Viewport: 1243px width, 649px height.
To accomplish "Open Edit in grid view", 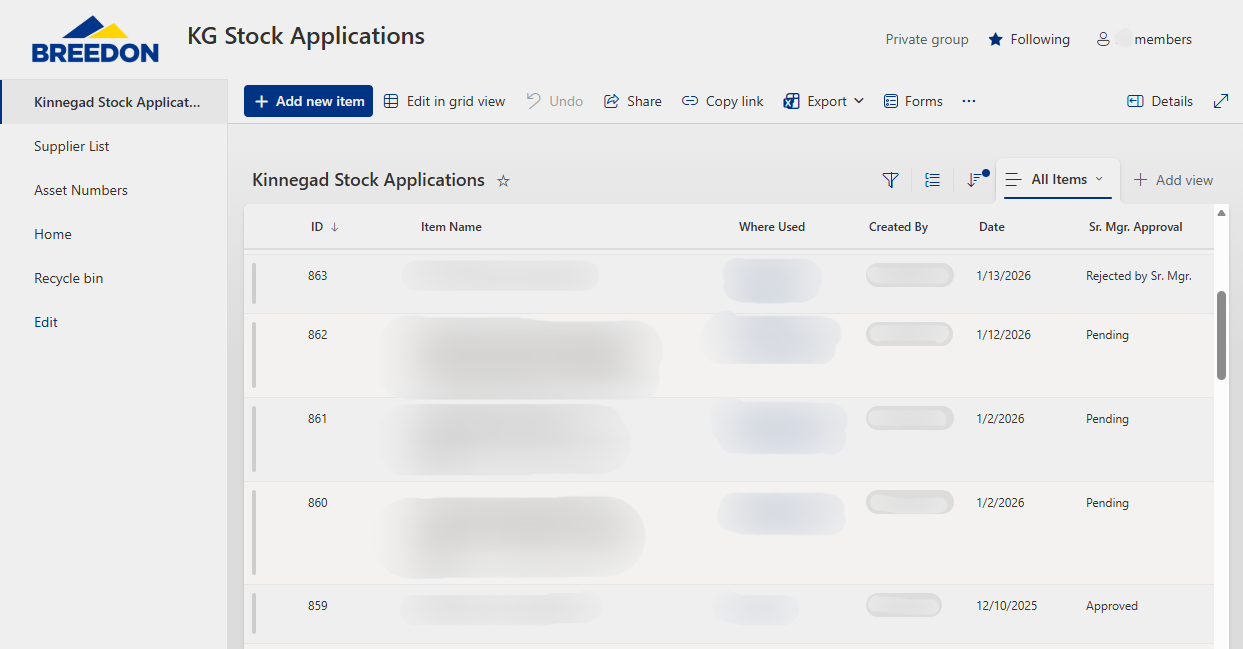I will [x=444, y=101].
